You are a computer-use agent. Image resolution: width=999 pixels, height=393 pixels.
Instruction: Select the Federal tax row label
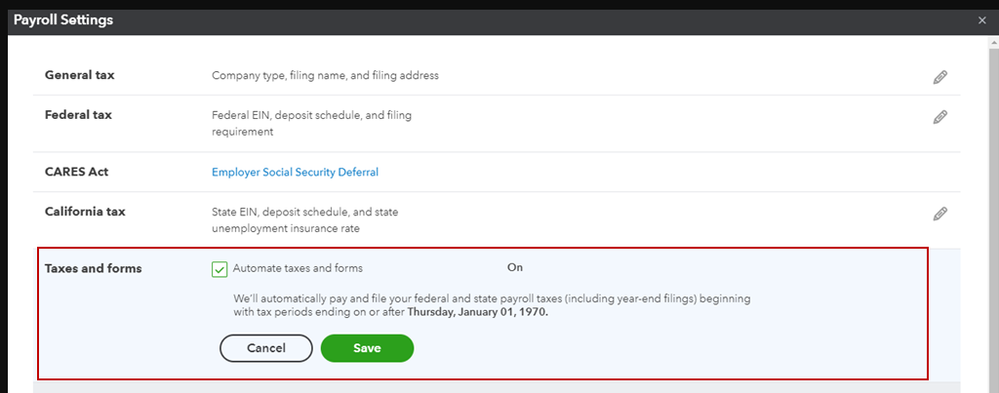pyautogui.click(x=78, y=115)
